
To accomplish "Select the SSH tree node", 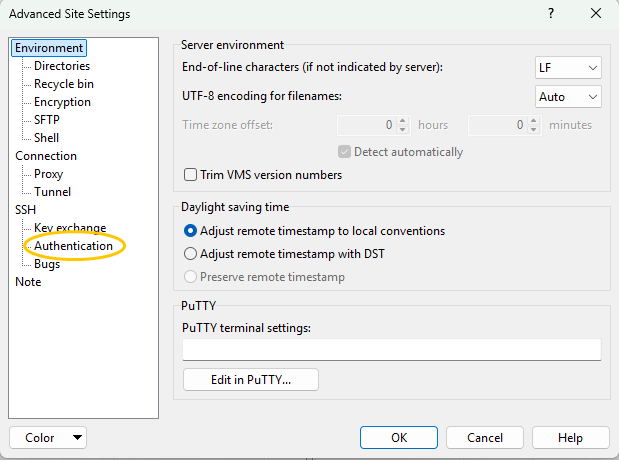I will 25,210.
